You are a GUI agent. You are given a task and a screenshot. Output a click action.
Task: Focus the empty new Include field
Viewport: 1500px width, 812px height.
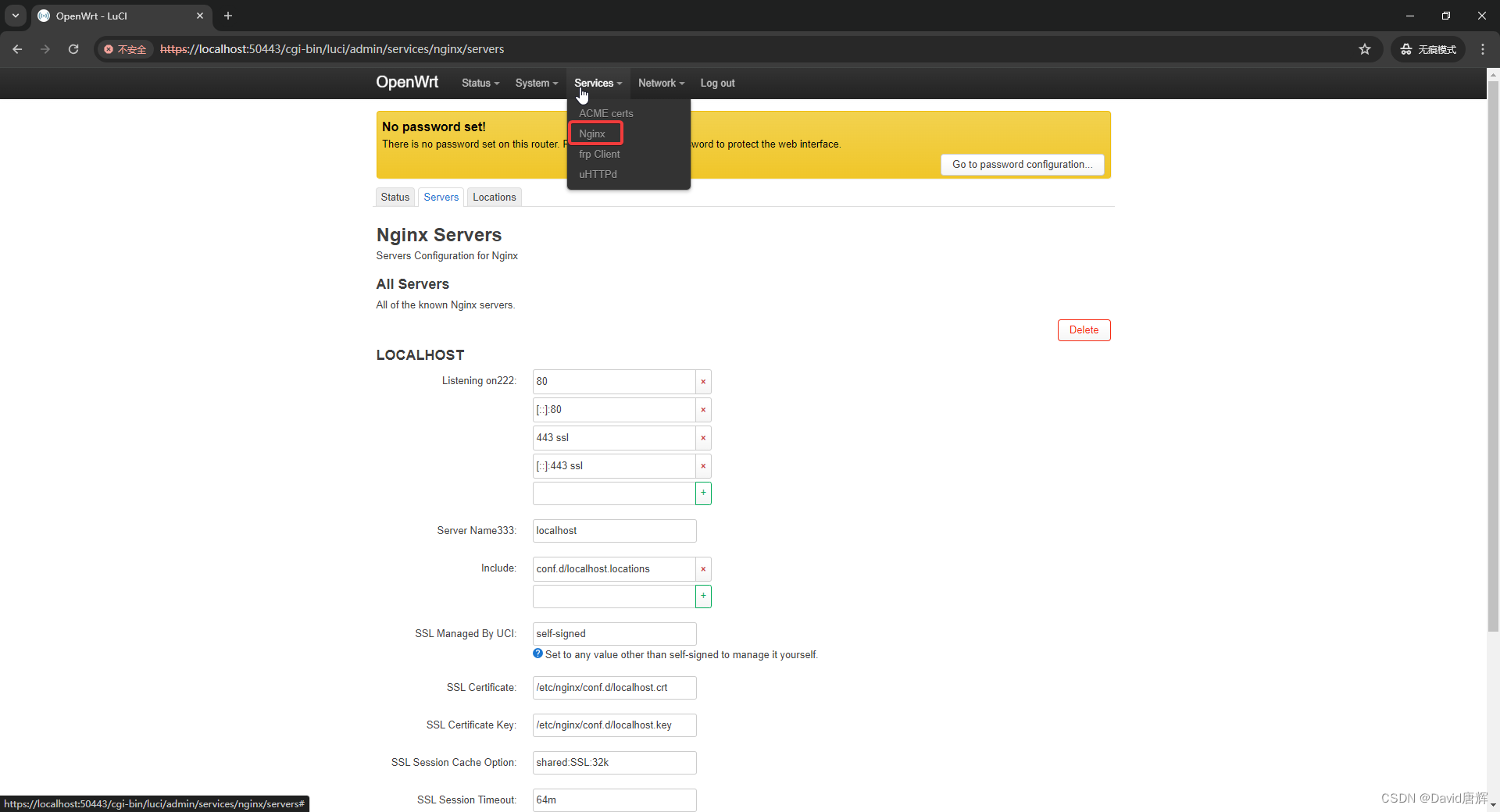[614, 597]
